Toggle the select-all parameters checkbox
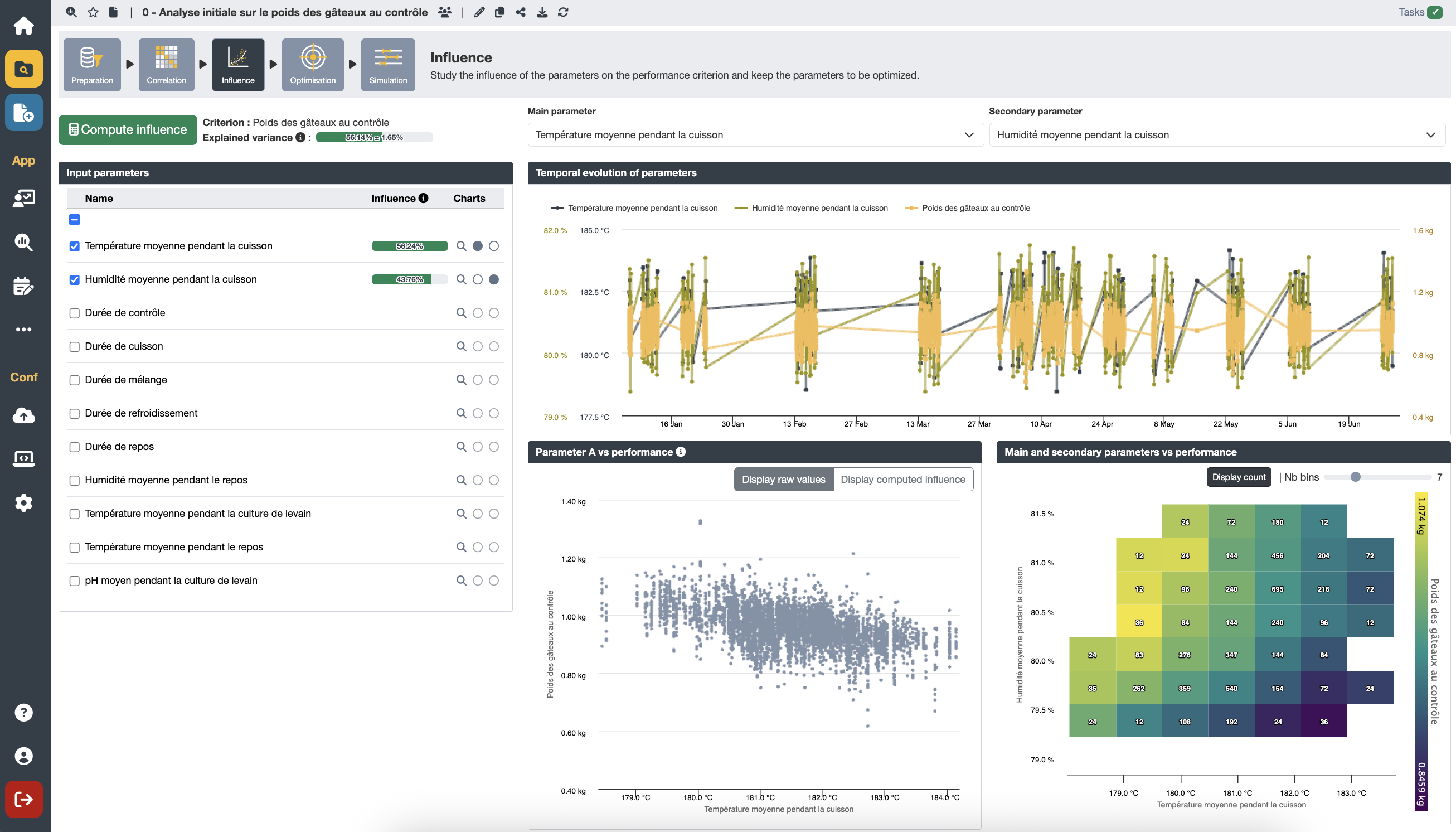Viewport: 1456px width, 832px height. click(74, 219)
